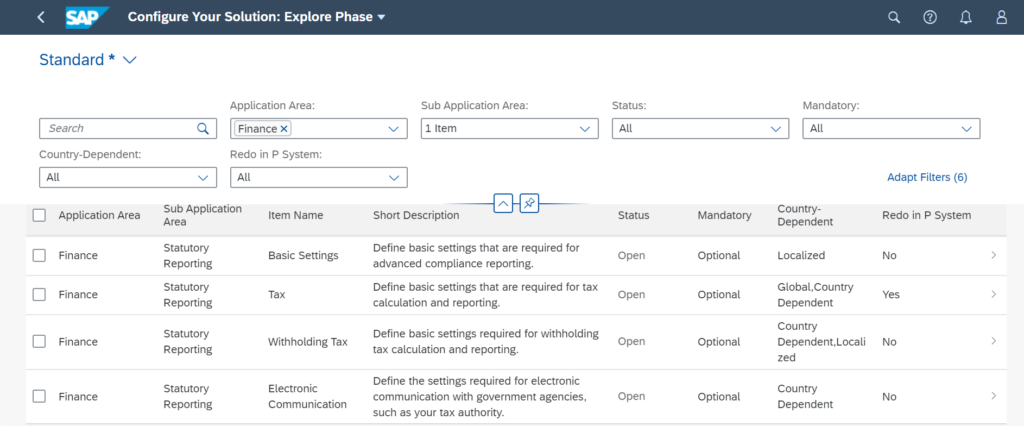Open the help question mark icon
Image resolution: width=1024 pixels, height=426 pixels.
[x=930, y=17]
